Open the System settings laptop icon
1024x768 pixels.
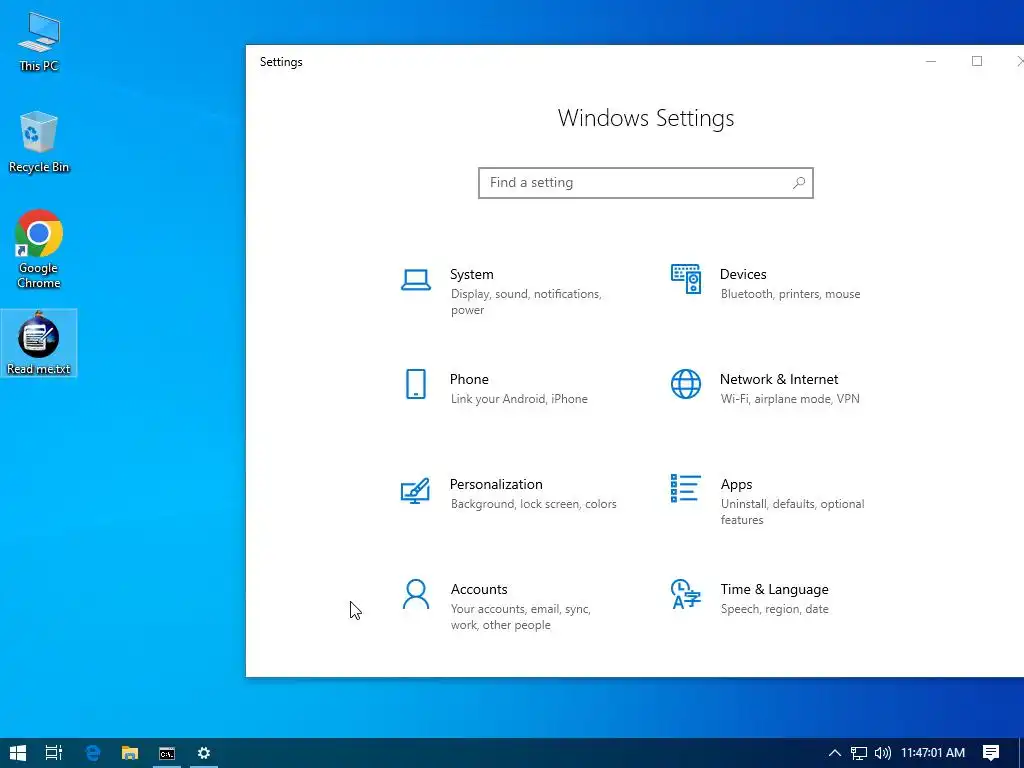point(415,280)
